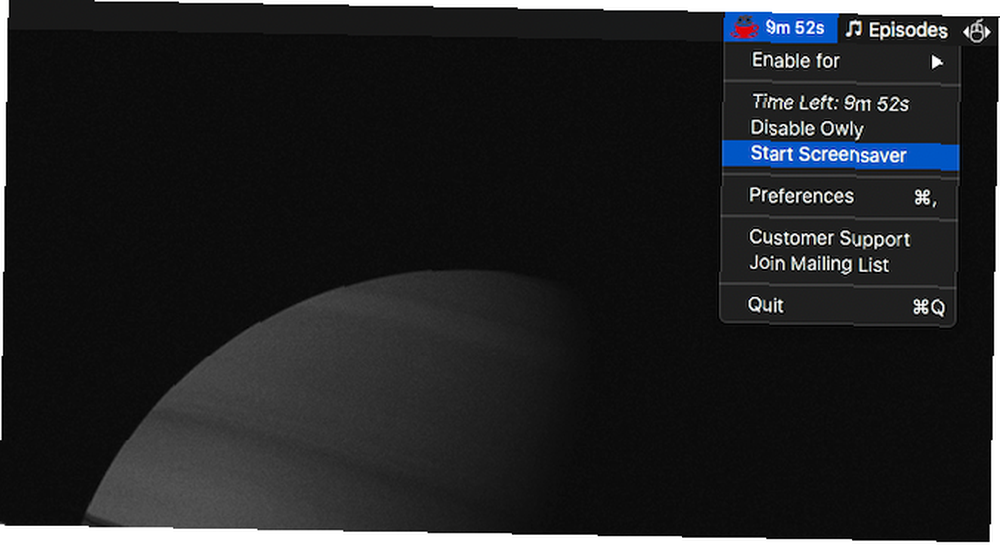This screenshot has width=1000, height=545.
Task: Choose Start Screensaver
Action: pyautogui.click(x=841, y=155)
